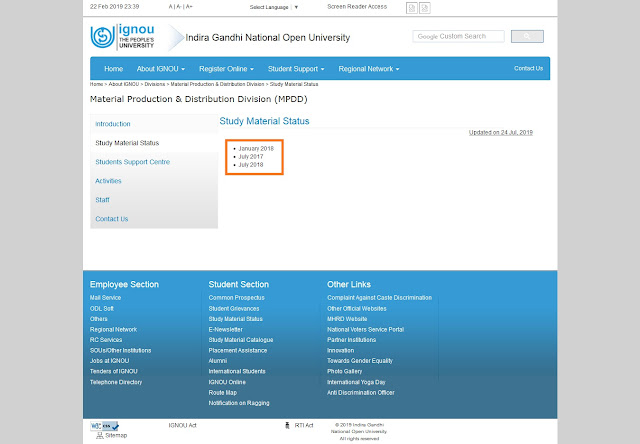Viewport: 640px width, 444px height.
Task: Click the first document icon beside Screen Reader Access
Action: tap(412, 8)
